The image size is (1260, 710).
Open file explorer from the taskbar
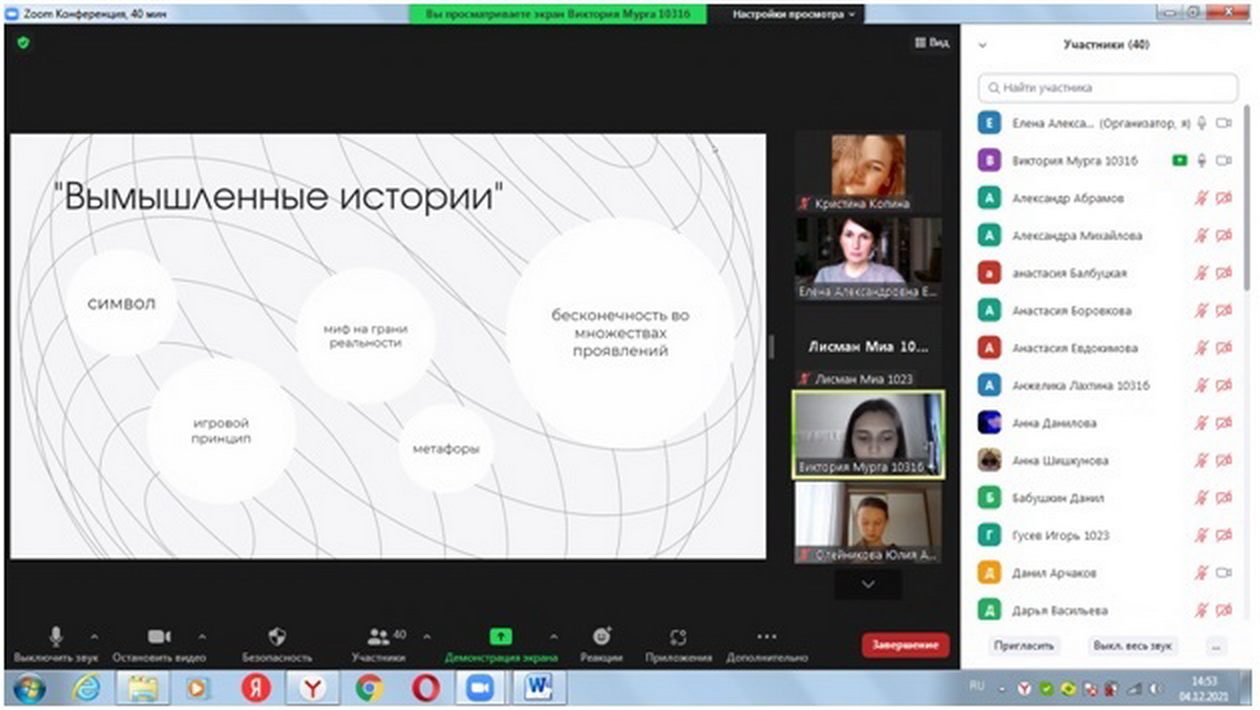pos(144,688)
